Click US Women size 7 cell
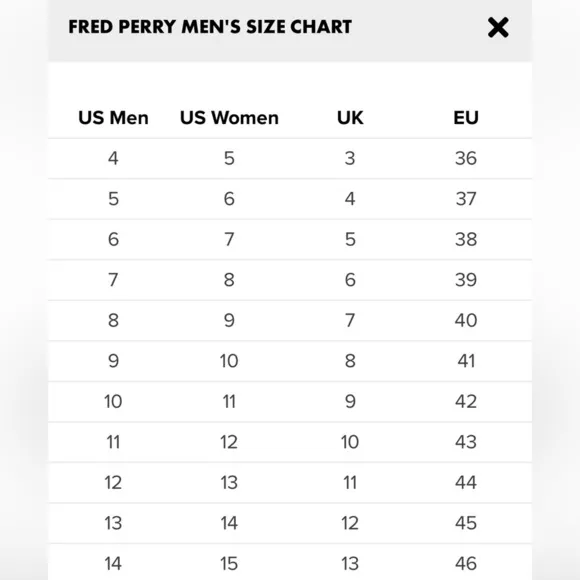This screenshot has height=580, width=580. tap(229, 239)
